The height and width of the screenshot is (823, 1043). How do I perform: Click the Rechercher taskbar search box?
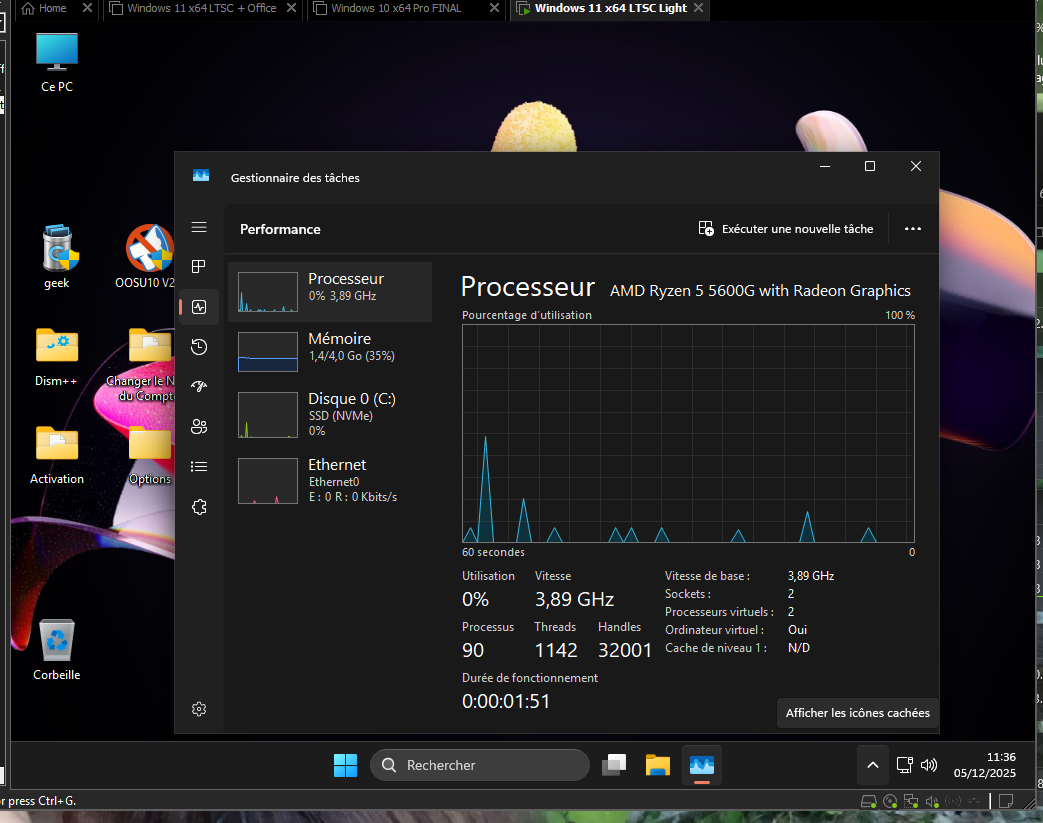(x=480, y=765)
